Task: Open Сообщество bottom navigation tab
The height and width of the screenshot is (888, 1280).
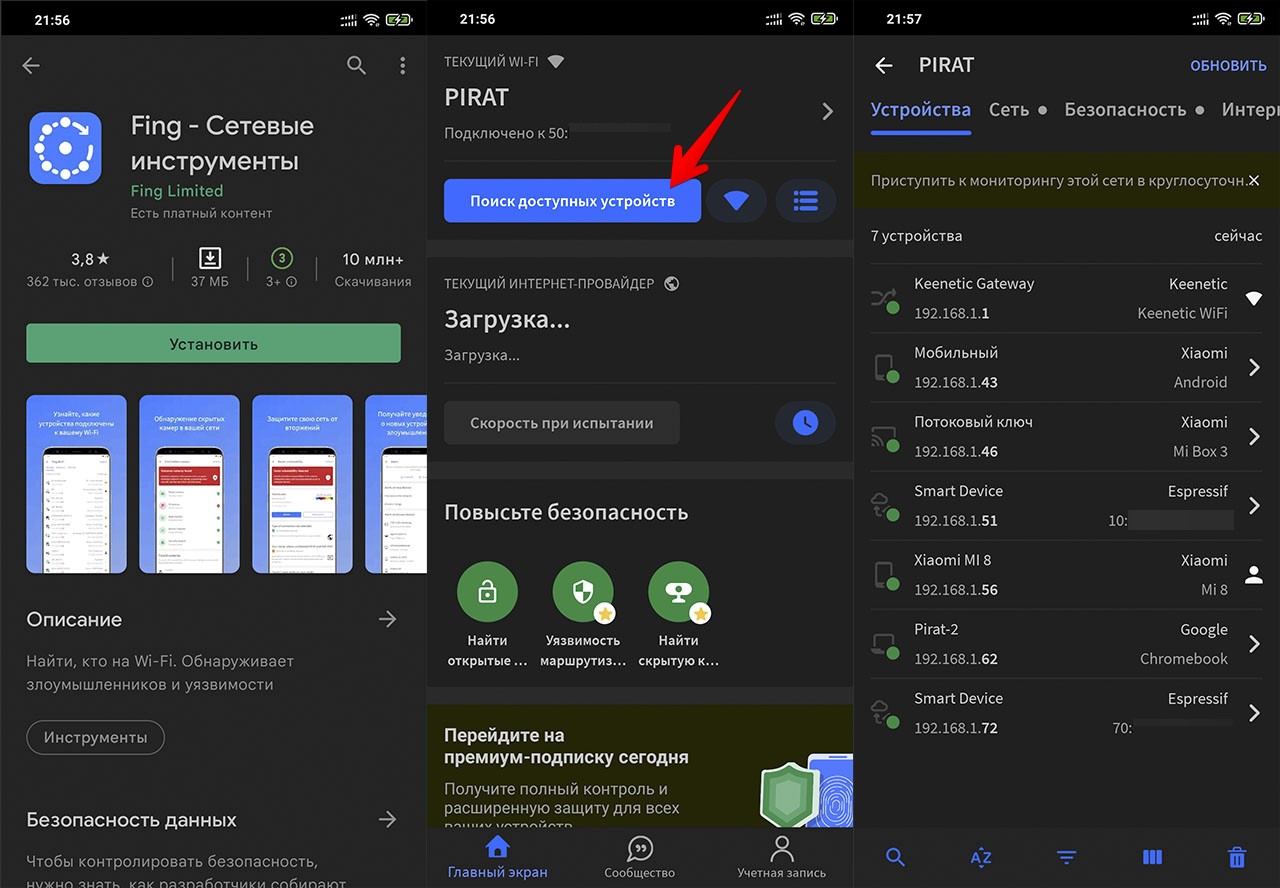Action: click(x=640, y=858)
